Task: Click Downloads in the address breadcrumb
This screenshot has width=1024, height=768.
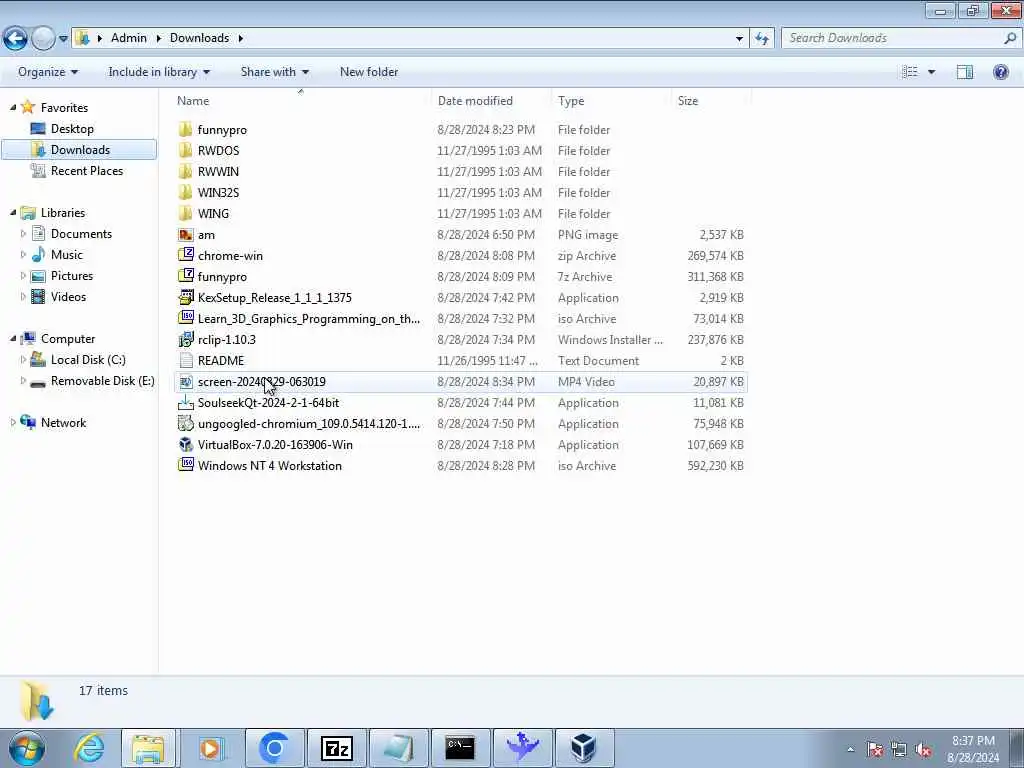Action: point(199,38)
